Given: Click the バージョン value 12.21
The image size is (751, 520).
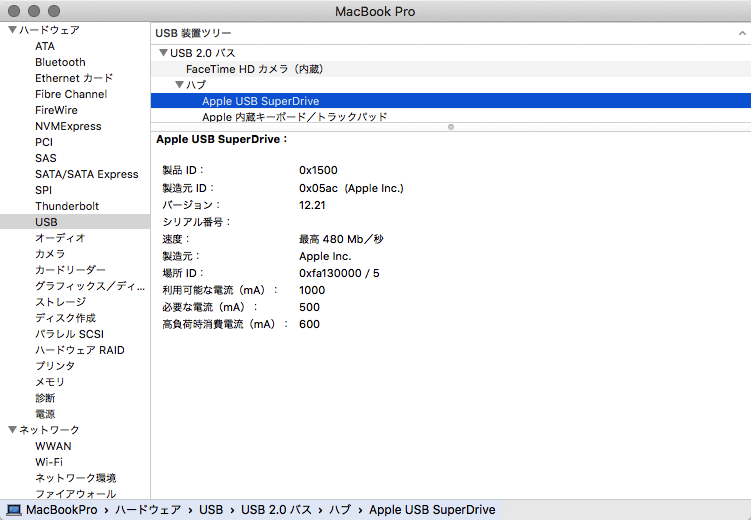Looking at the screenshot, I should click(x=312, y=205).
